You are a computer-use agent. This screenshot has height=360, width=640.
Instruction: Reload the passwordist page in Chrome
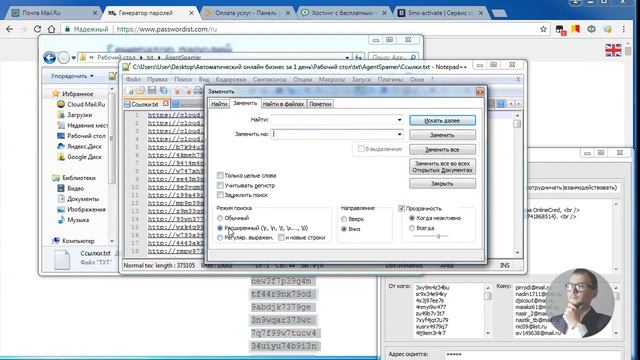(38, 29)
